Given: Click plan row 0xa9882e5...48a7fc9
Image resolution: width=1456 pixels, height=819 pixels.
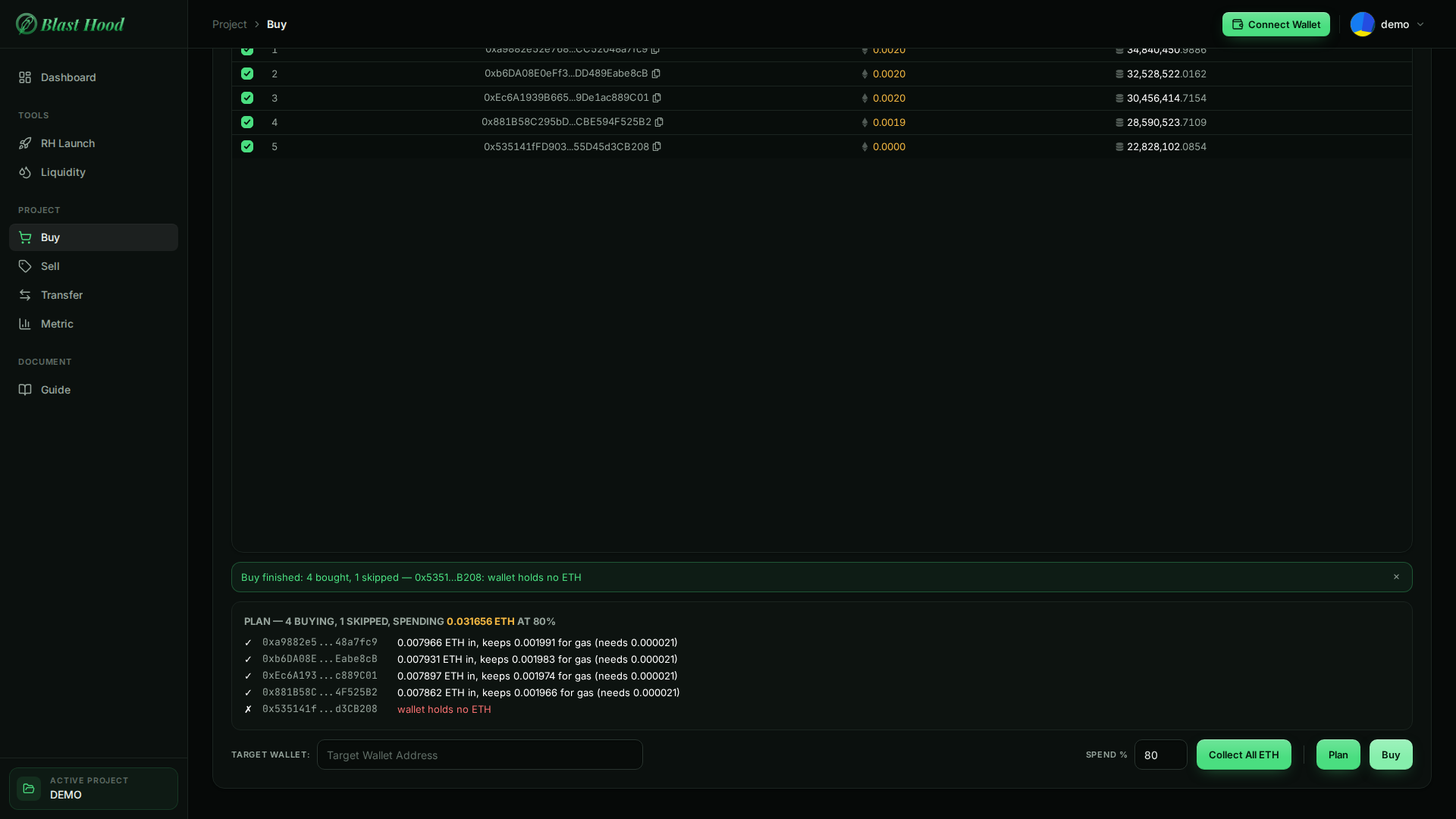Looking at the screenshot, I should point(460,642).
